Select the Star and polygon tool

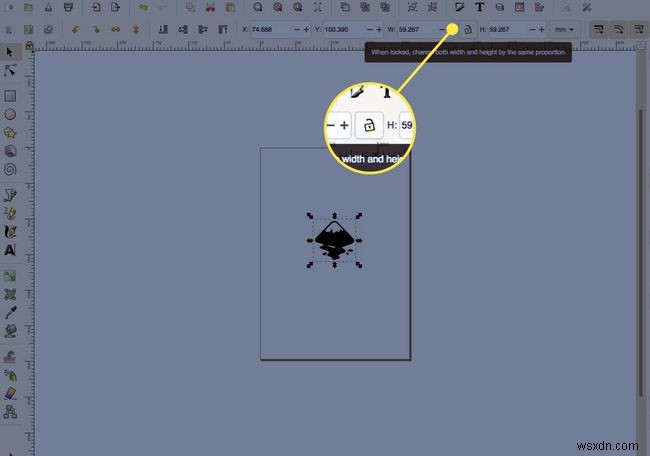point(10,133)
